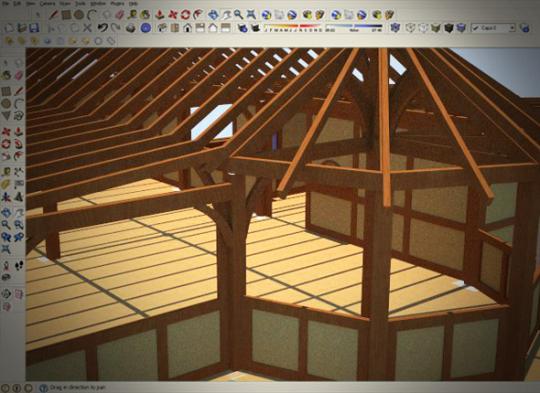Select the Zoom magnifier in top toolbar
This screenshot has width=540, height=393.
coord(238,15)
